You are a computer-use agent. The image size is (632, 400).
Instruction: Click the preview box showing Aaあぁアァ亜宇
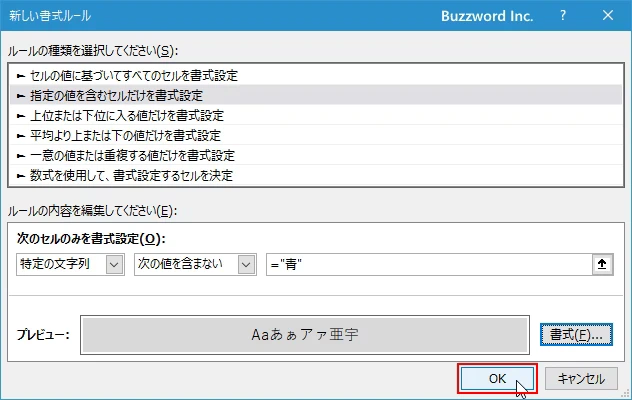click(305, 335)
